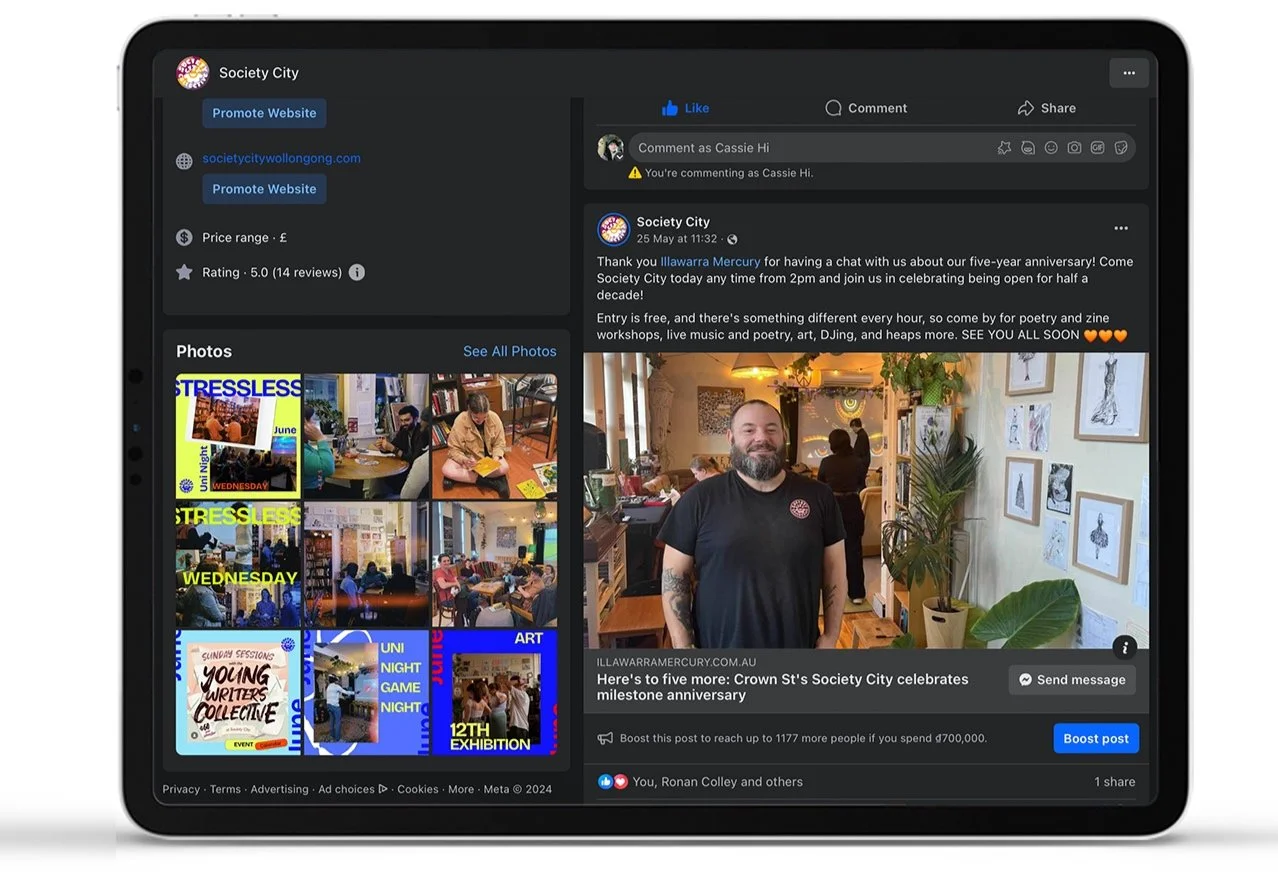This screenshot has width=1278, height=894.
Task: Click the ILLAWARRAMERCURY.COM.AU source label
Action: coord(676,662)
